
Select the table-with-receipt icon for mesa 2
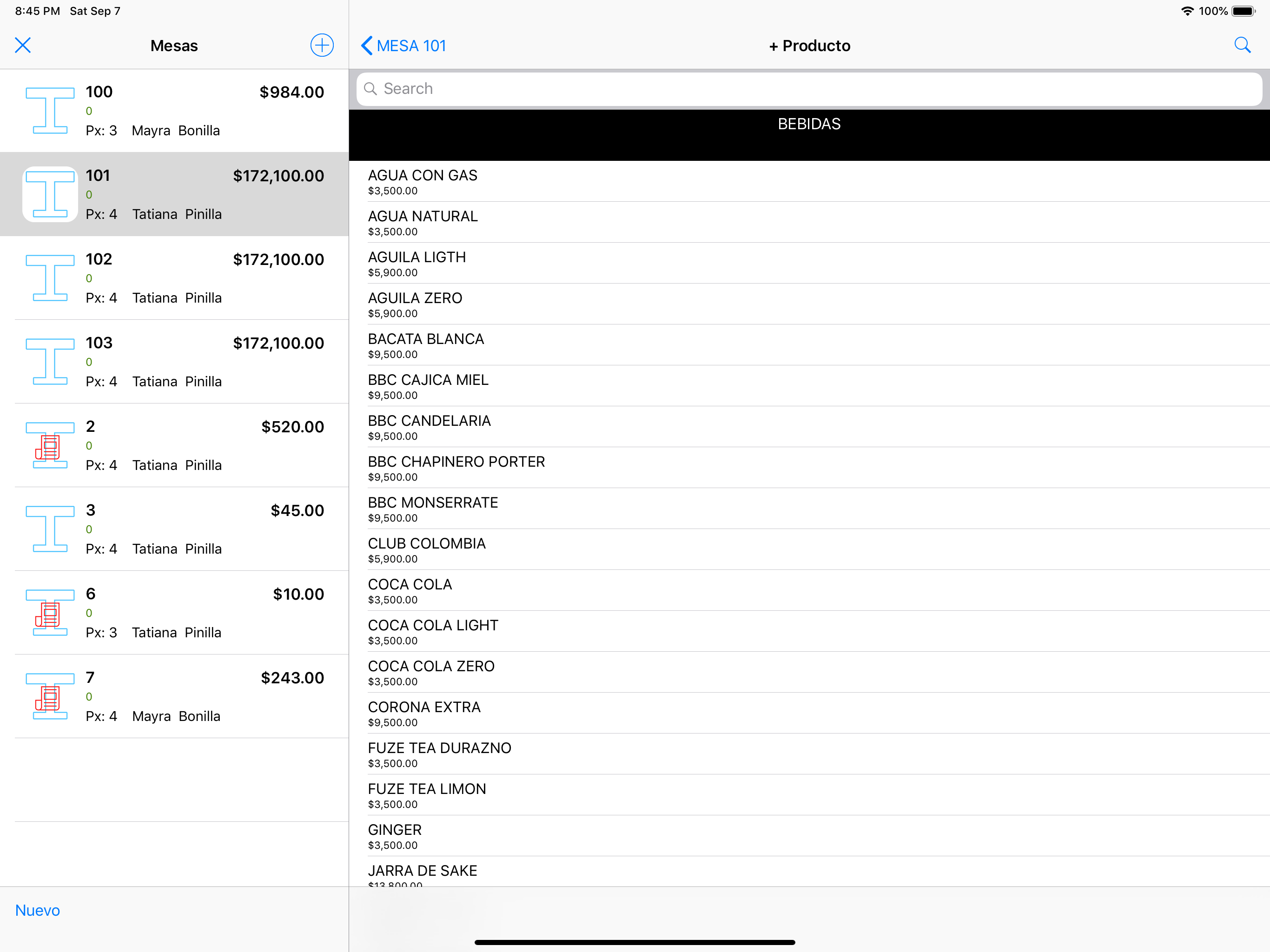[50, 446]
